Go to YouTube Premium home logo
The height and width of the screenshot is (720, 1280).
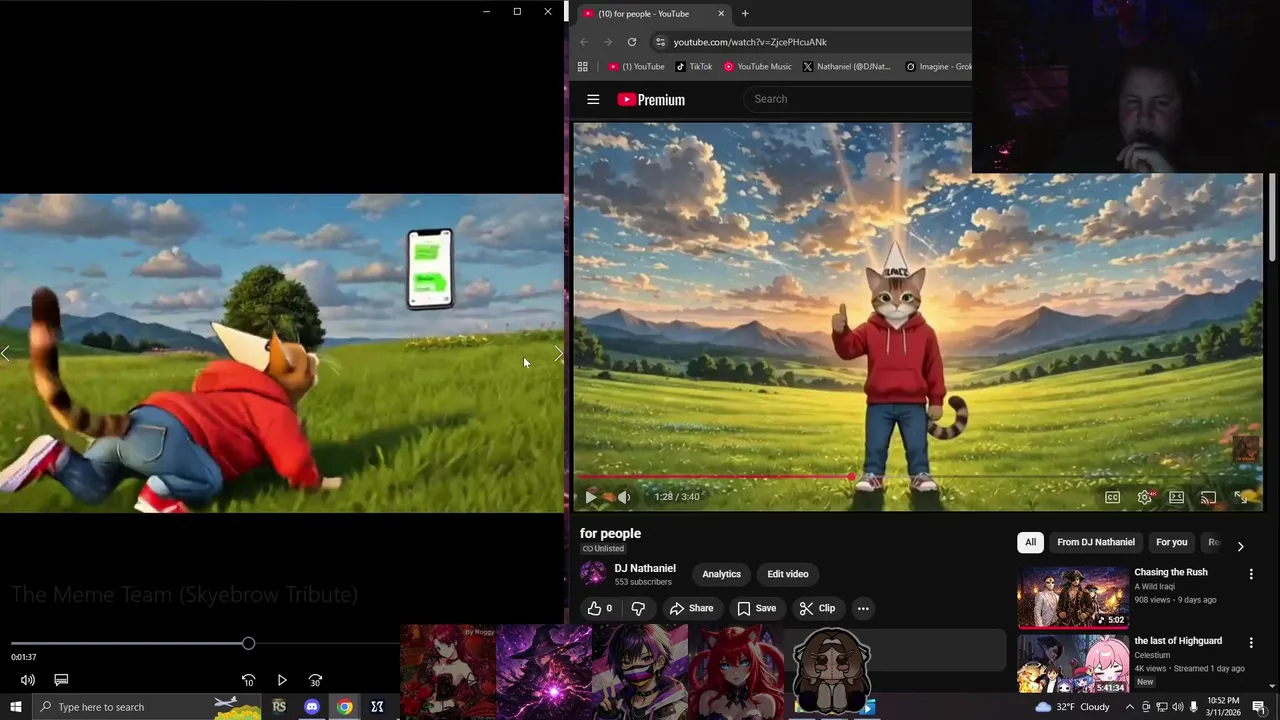[x=651, y=99]
